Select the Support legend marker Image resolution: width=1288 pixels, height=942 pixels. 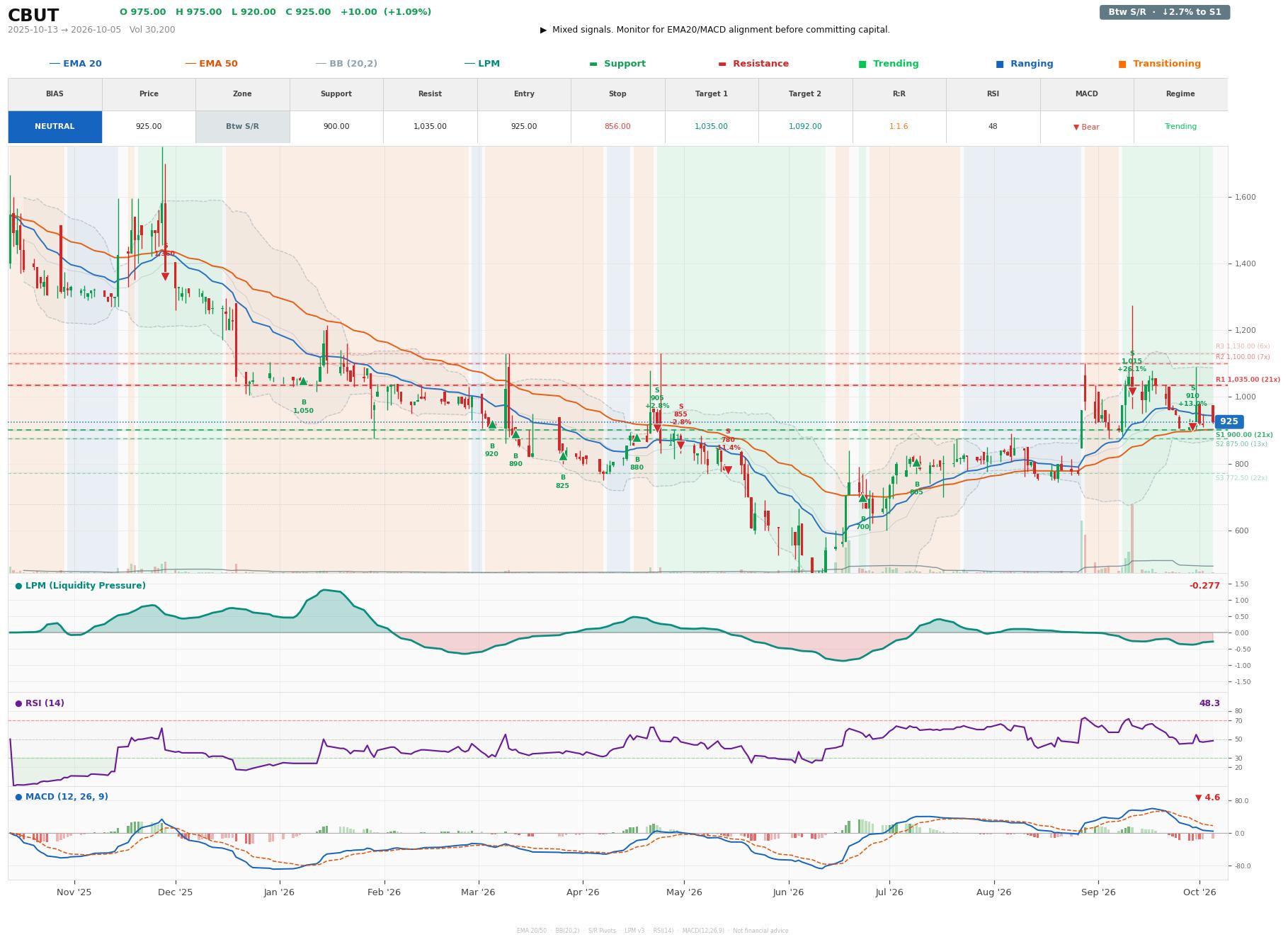pyautogui.click(x=593, y=64)
